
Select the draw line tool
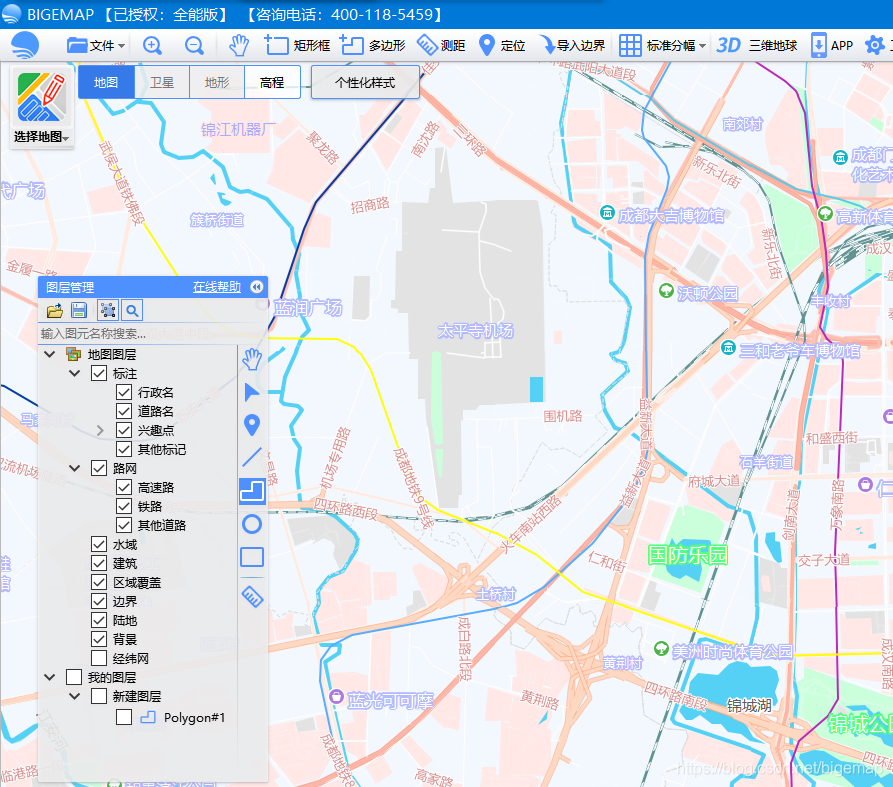click(252, 457)
